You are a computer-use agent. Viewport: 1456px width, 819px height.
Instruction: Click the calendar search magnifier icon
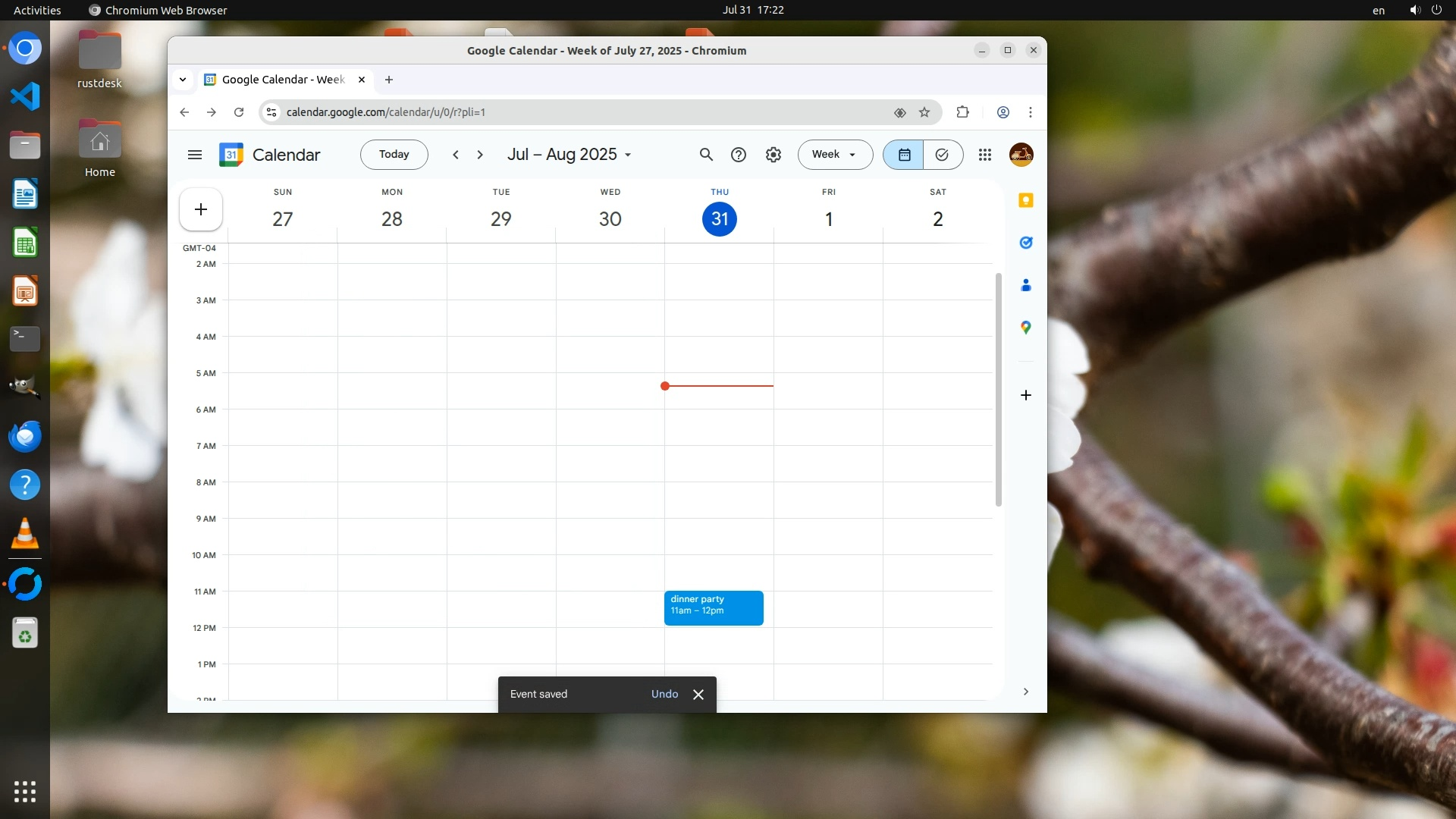click(705, 155)
